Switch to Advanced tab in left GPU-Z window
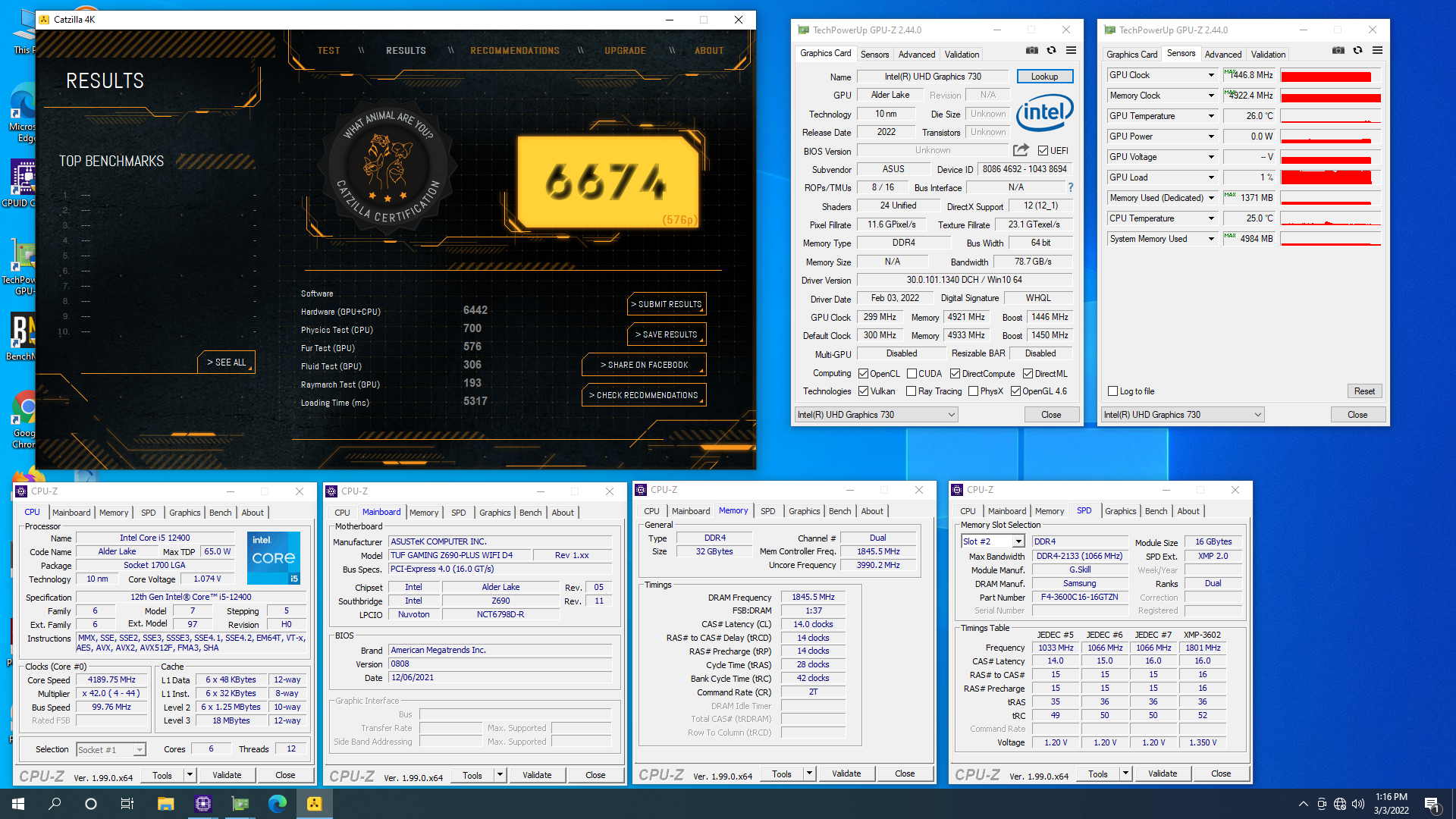The image size is (1456, 819). tap(917, 55)
